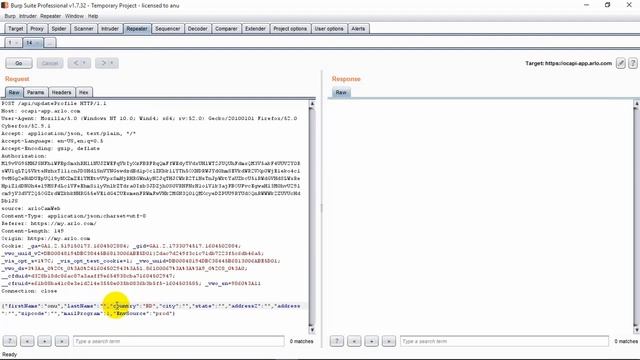Image resolution: width=640 pixels, height=360 pixels.
Task: Open the Alerts tab
Action: tap(358, 29)
